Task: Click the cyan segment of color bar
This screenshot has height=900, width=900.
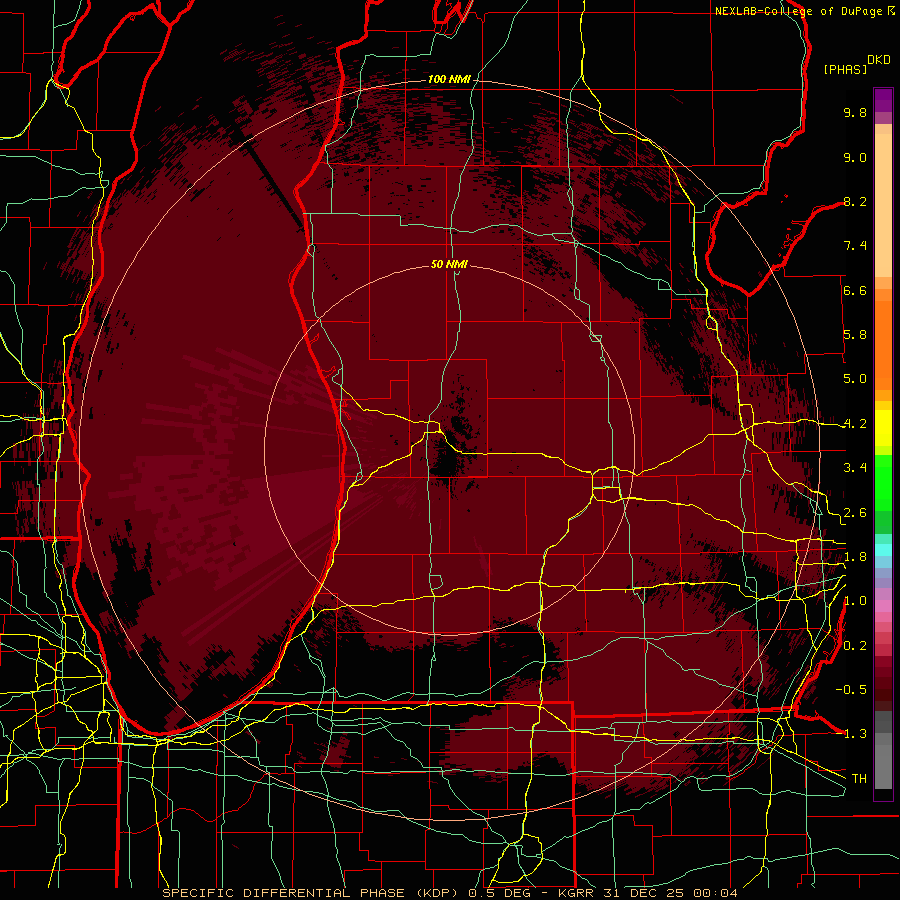Action: pyautogui.click(x=883, y=550)
